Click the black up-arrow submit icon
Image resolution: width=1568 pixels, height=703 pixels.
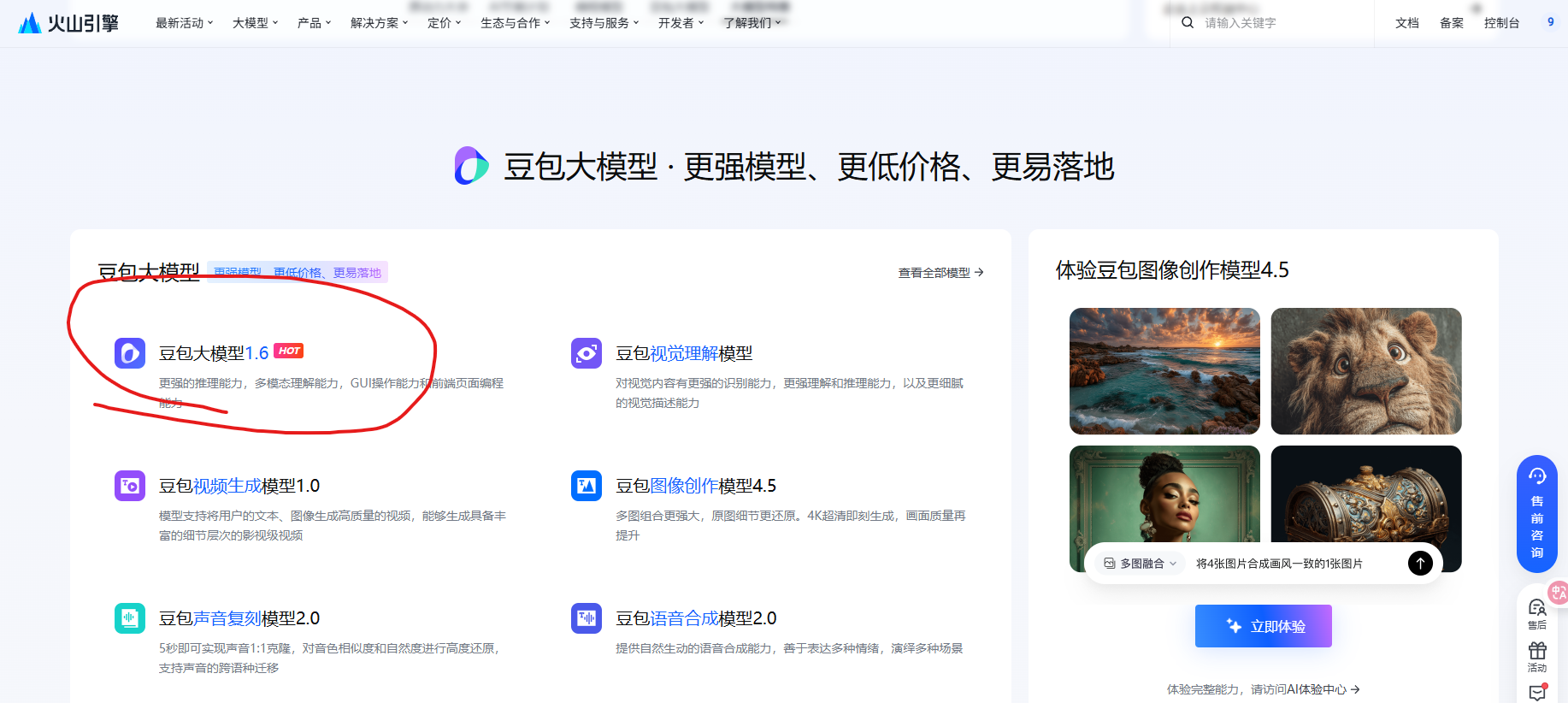(x=1420, y=563)
